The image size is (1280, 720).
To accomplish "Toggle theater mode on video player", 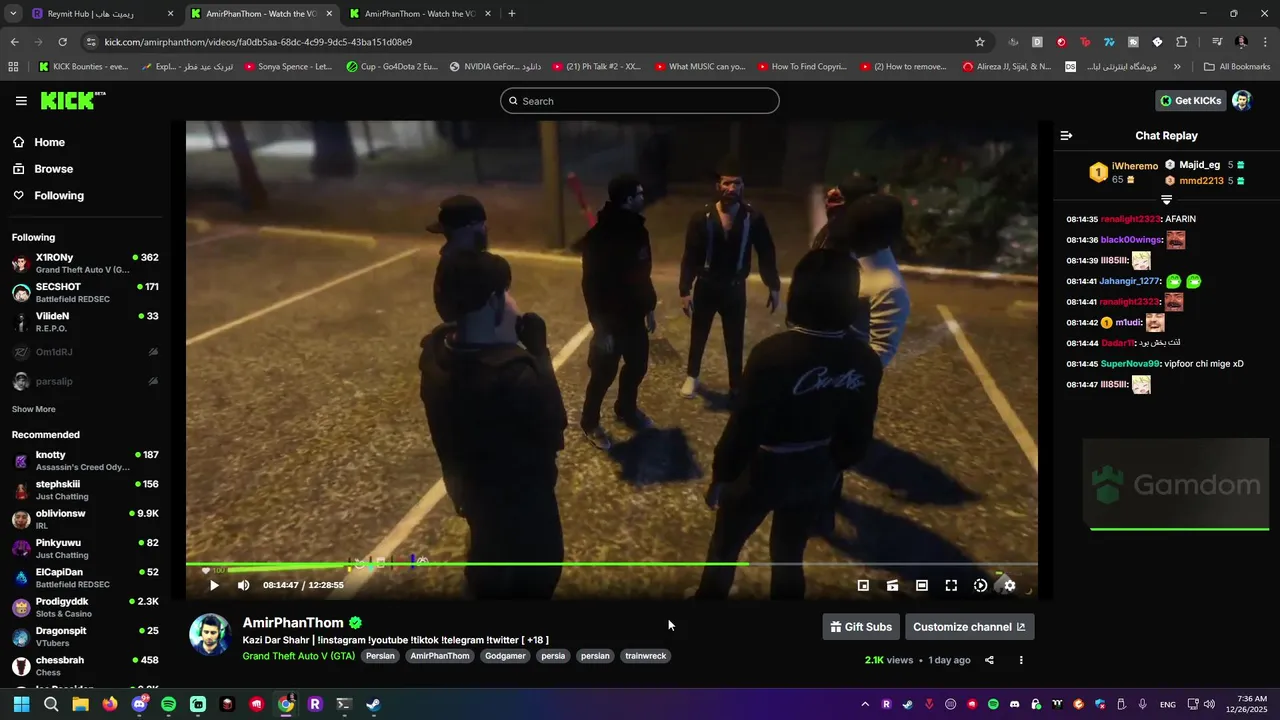I will click(921, 585).
